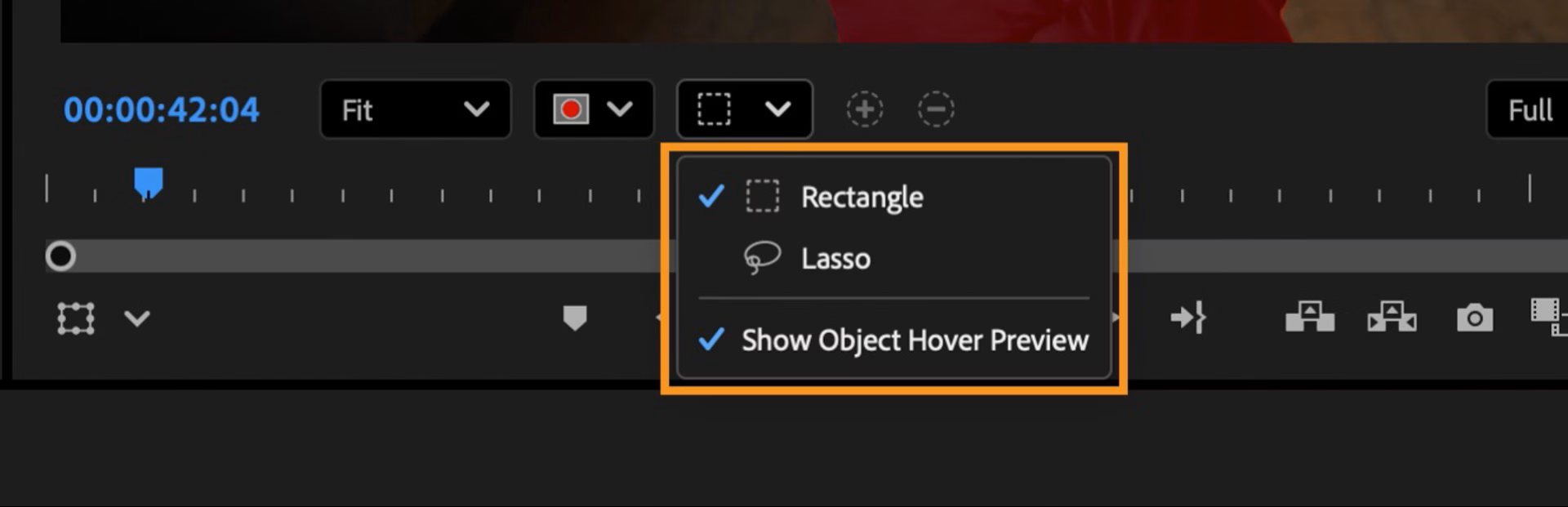
Task: Click the dashed rectangle selection tool button
Action: coord(714,109)
